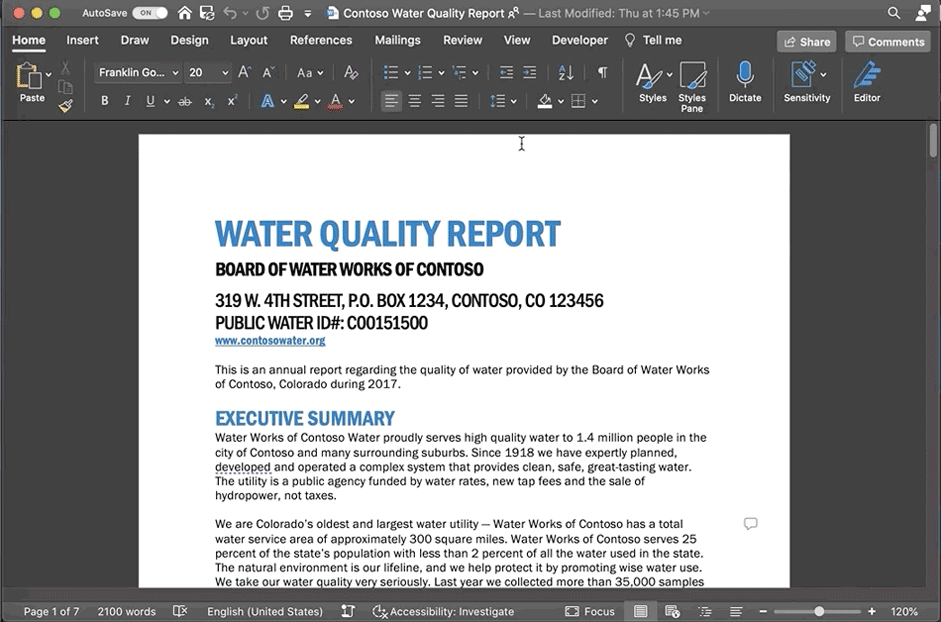Image resolution: width=941 pixels, height=622 pixels.
Task: Open the www.contosowater.org link
Action: click(x=270, y=341)
